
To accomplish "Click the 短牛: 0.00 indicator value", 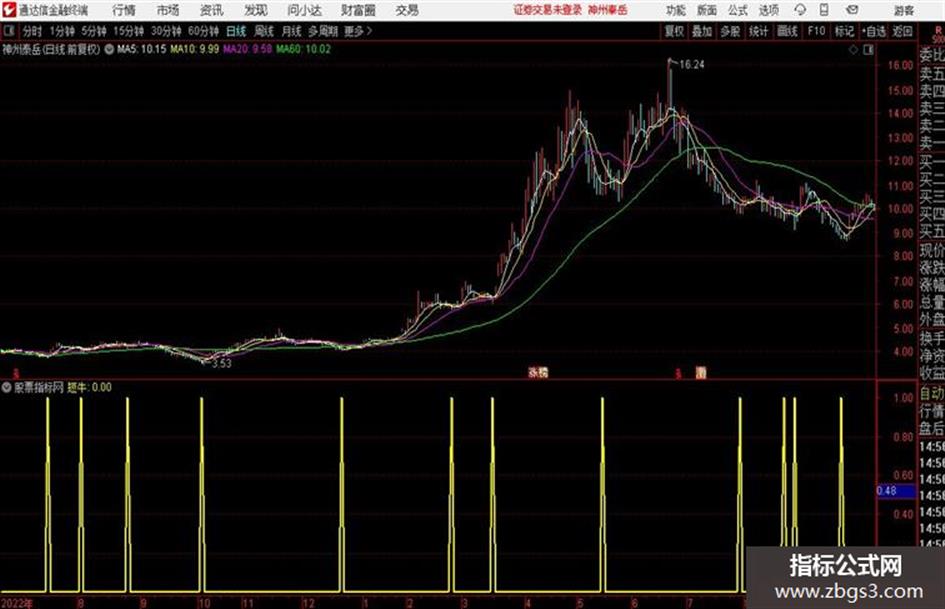I will click(89, 388).
